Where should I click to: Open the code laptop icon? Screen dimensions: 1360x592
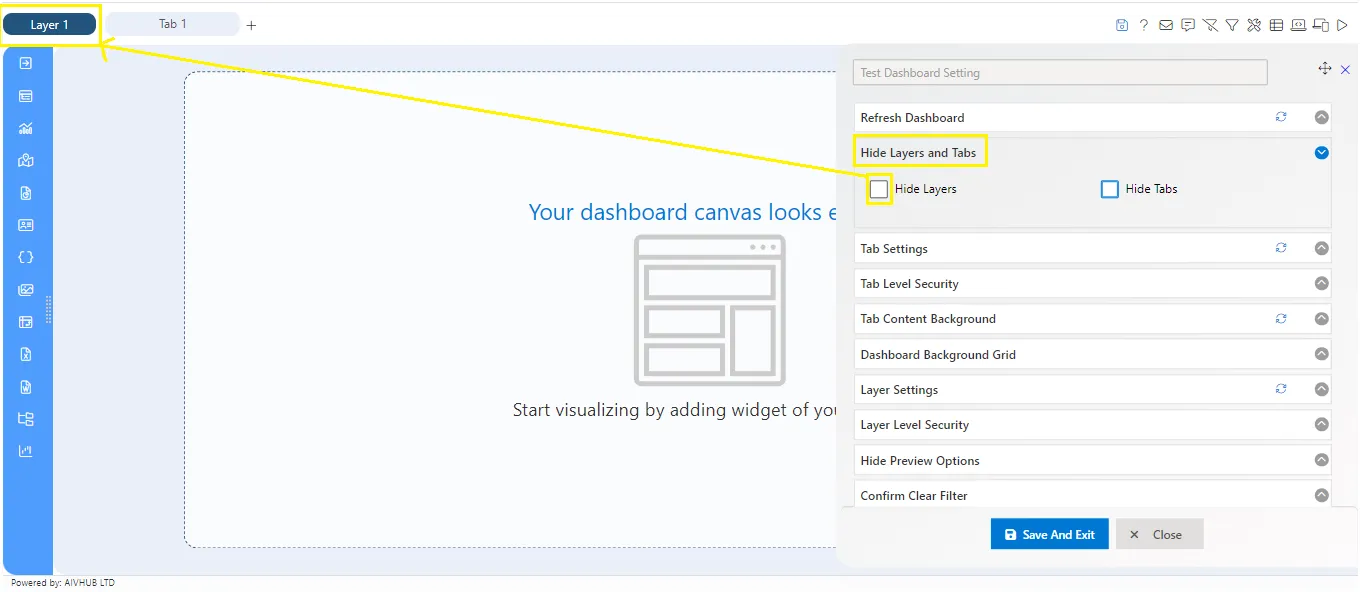[x=1298, y=25]
